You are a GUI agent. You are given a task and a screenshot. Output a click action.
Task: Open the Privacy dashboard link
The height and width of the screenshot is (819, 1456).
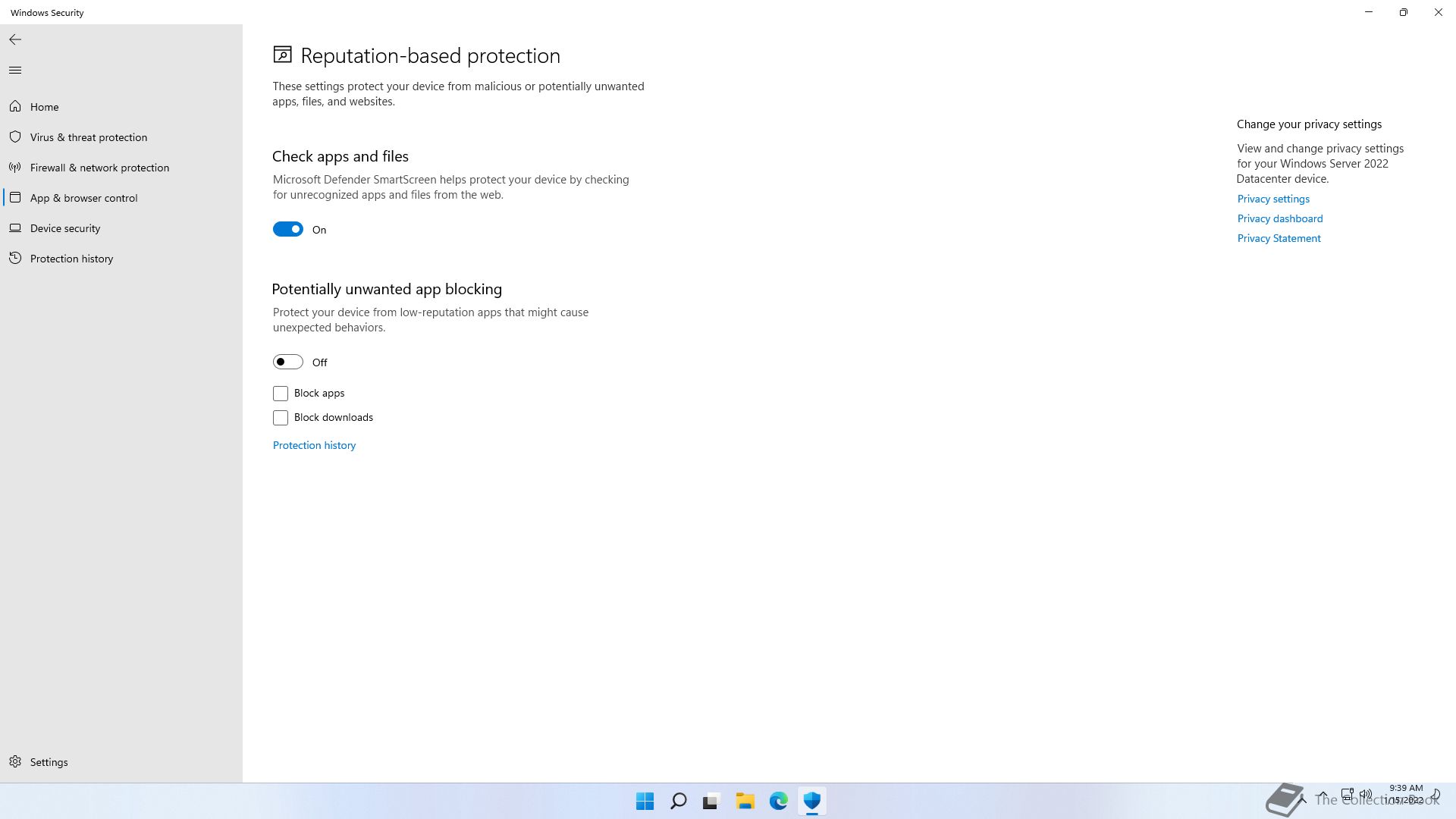[x=1279, y=218]
